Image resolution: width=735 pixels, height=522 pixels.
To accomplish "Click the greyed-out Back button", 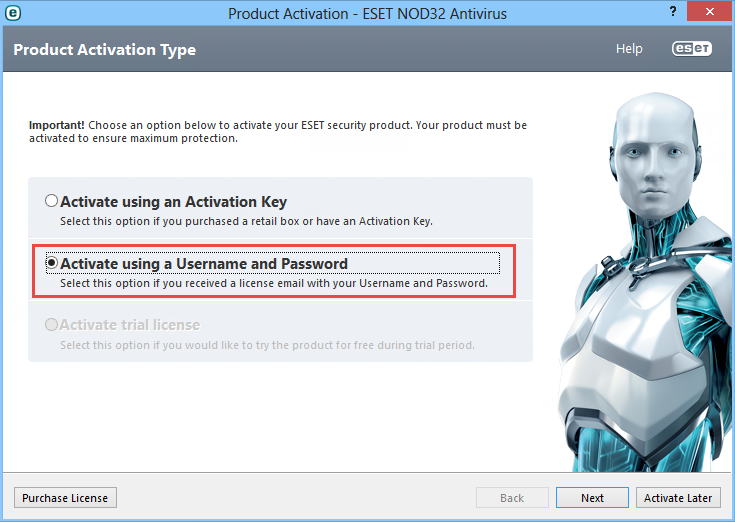I will click(512, 498).
